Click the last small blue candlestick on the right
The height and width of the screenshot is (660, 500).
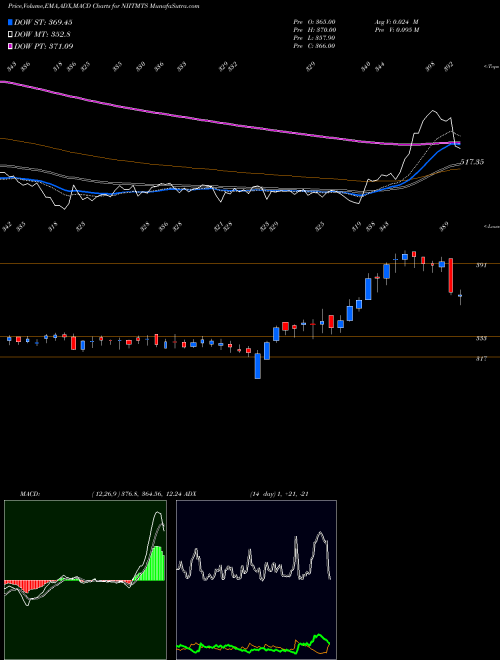pyautogui.click(x=460, y=296)
